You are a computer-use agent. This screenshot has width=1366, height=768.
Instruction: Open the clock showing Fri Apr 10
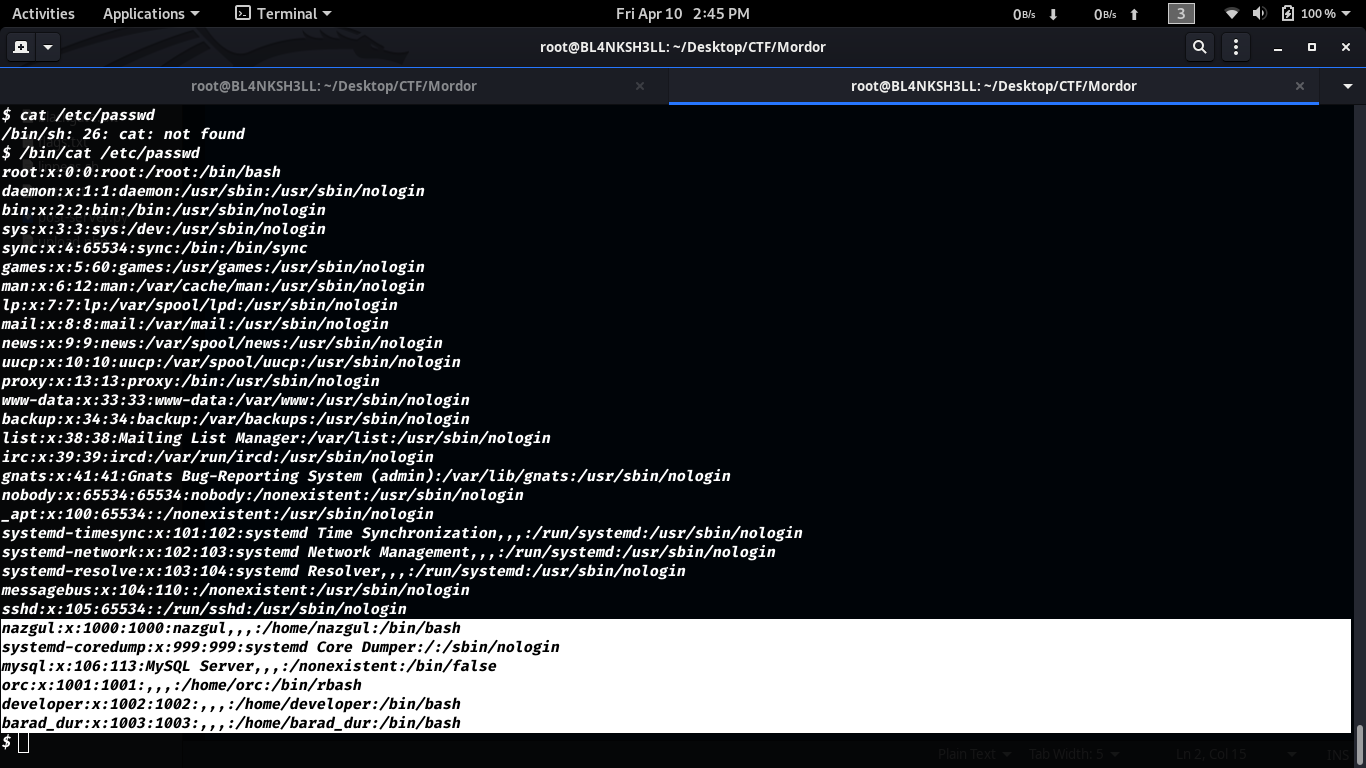pyautogui.click(x=682, y=14)
